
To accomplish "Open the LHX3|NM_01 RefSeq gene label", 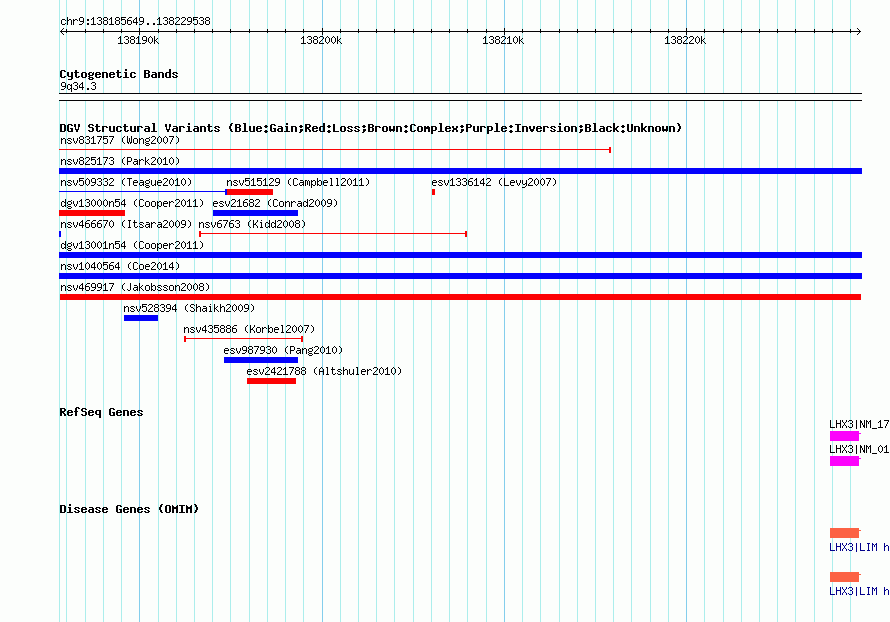I will [859, 449].
